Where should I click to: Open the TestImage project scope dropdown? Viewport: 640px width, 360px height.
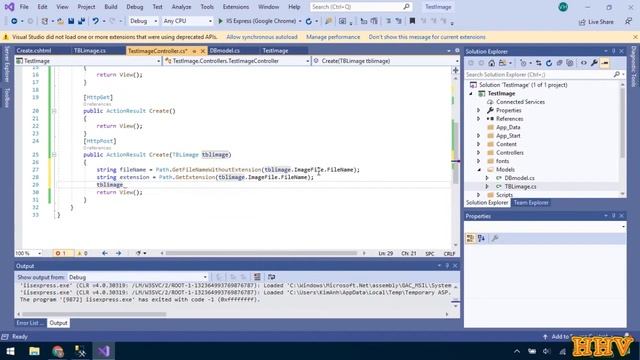point(88,61)
